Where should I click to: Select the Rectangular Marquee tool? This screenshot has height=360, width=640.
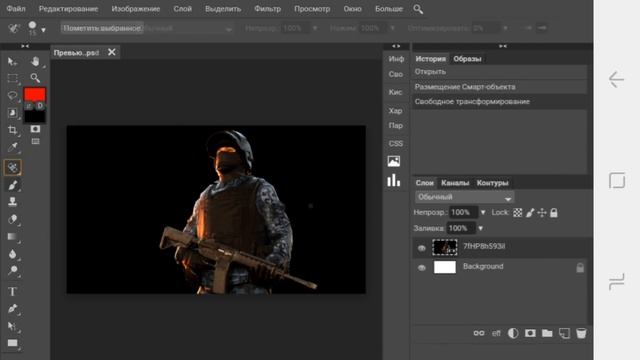(x=12, y=78)
